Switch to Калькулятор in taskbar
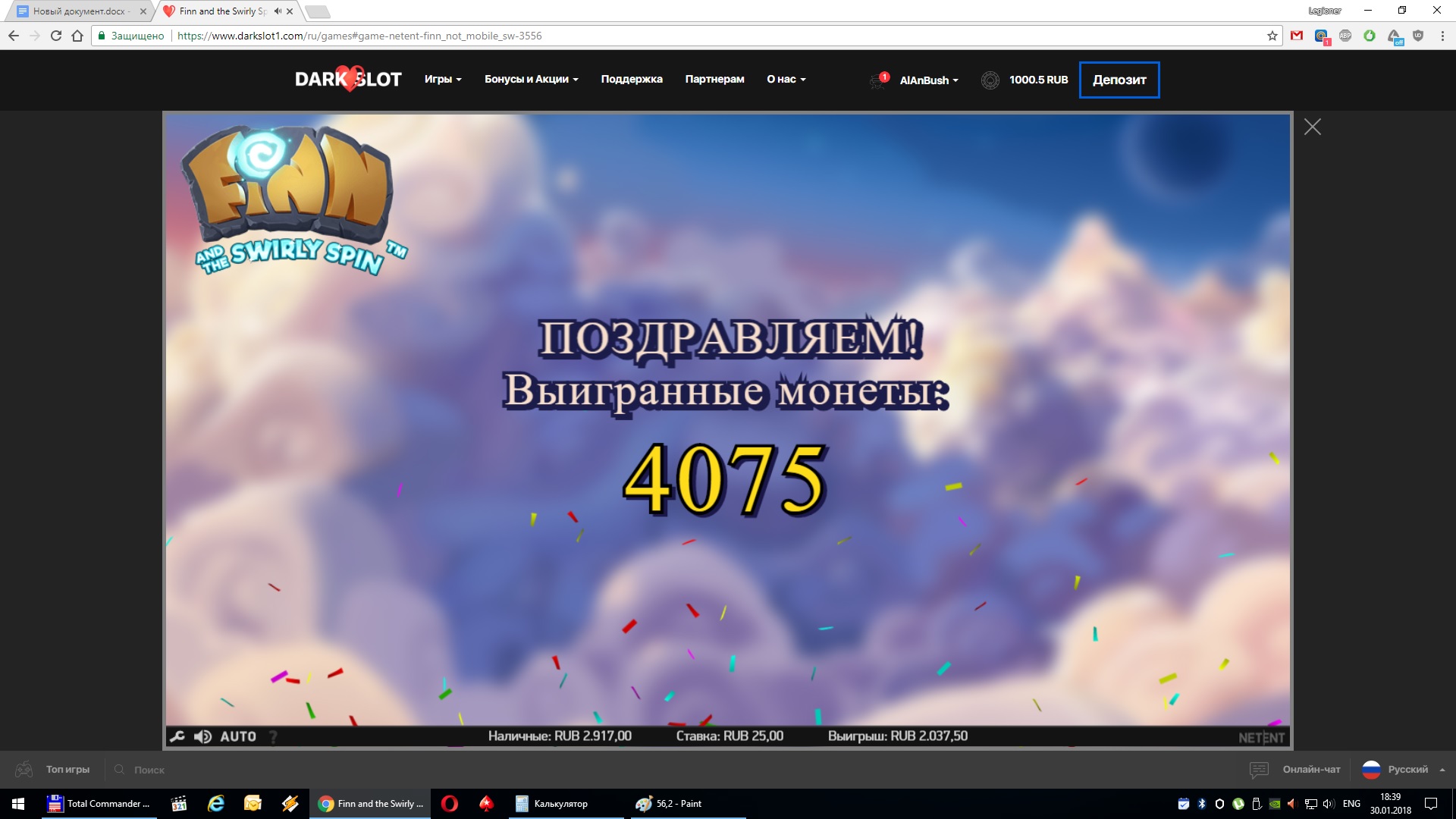This screenshot has height=819, width=1456. tap(566, 804)
